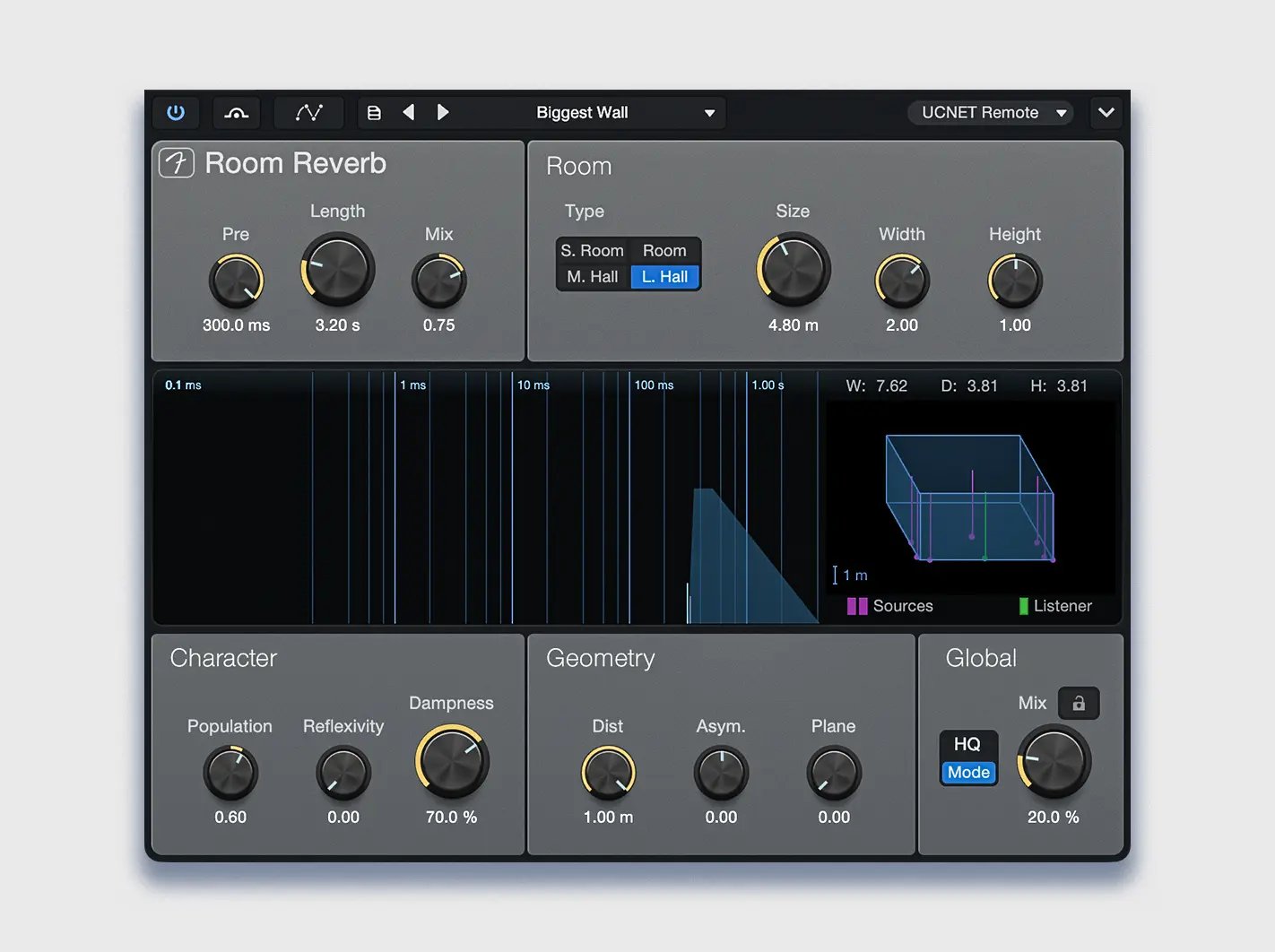Advance to the next preset arrow
1275x952 pixels.
pyautogui.click(x=443, y=112)
